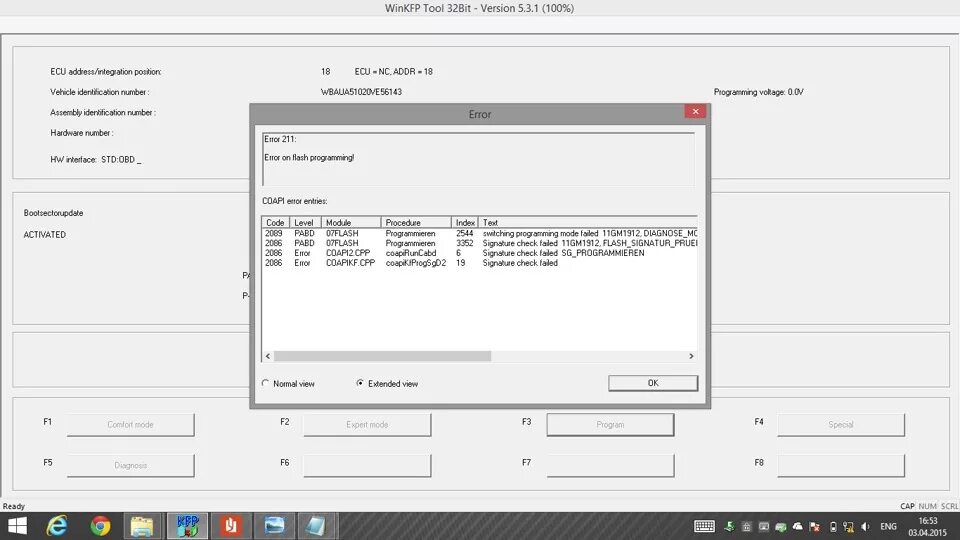Open Google Chrome from taskbar
The image size is (960, 540).
[x=100, y=526]
